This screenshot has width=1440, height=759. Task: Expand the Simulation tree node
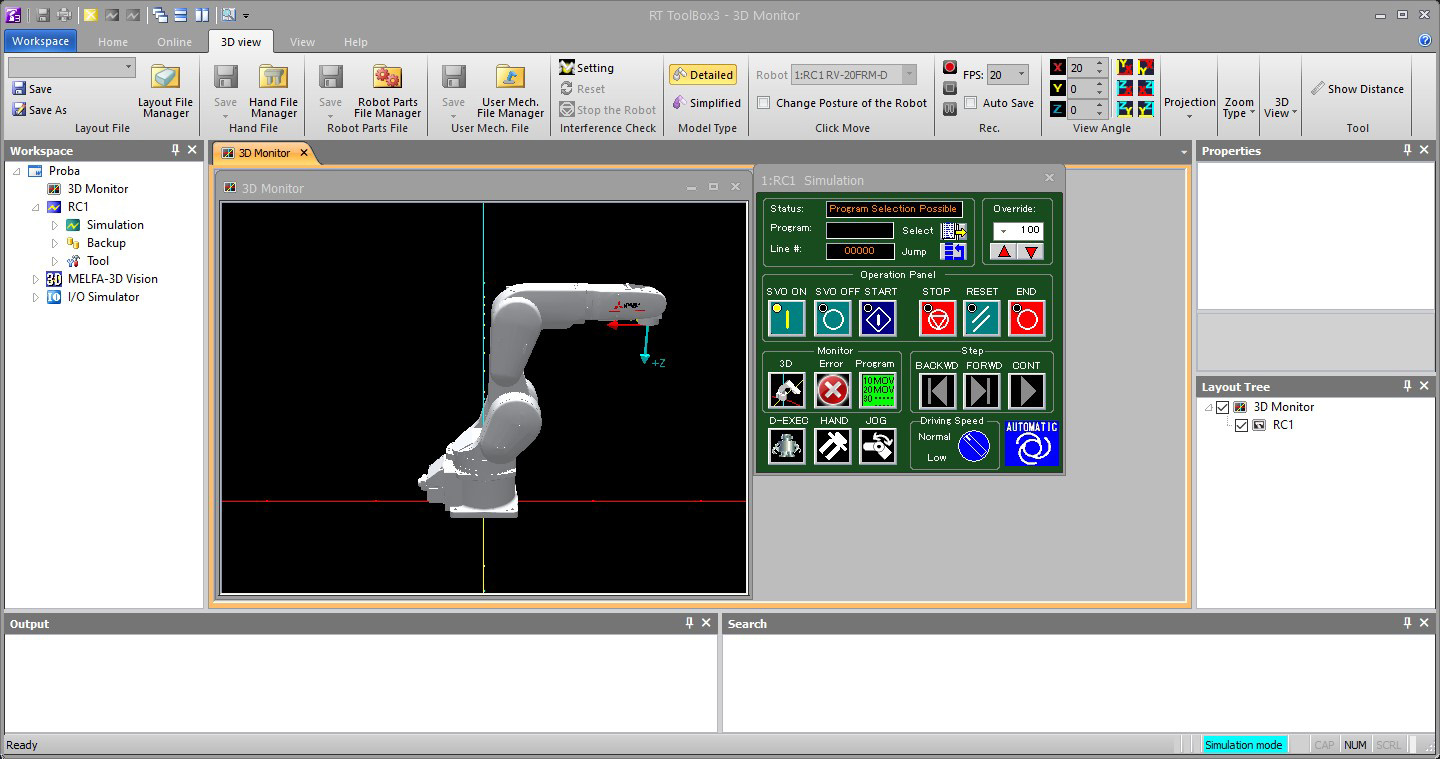click(55, 225)
